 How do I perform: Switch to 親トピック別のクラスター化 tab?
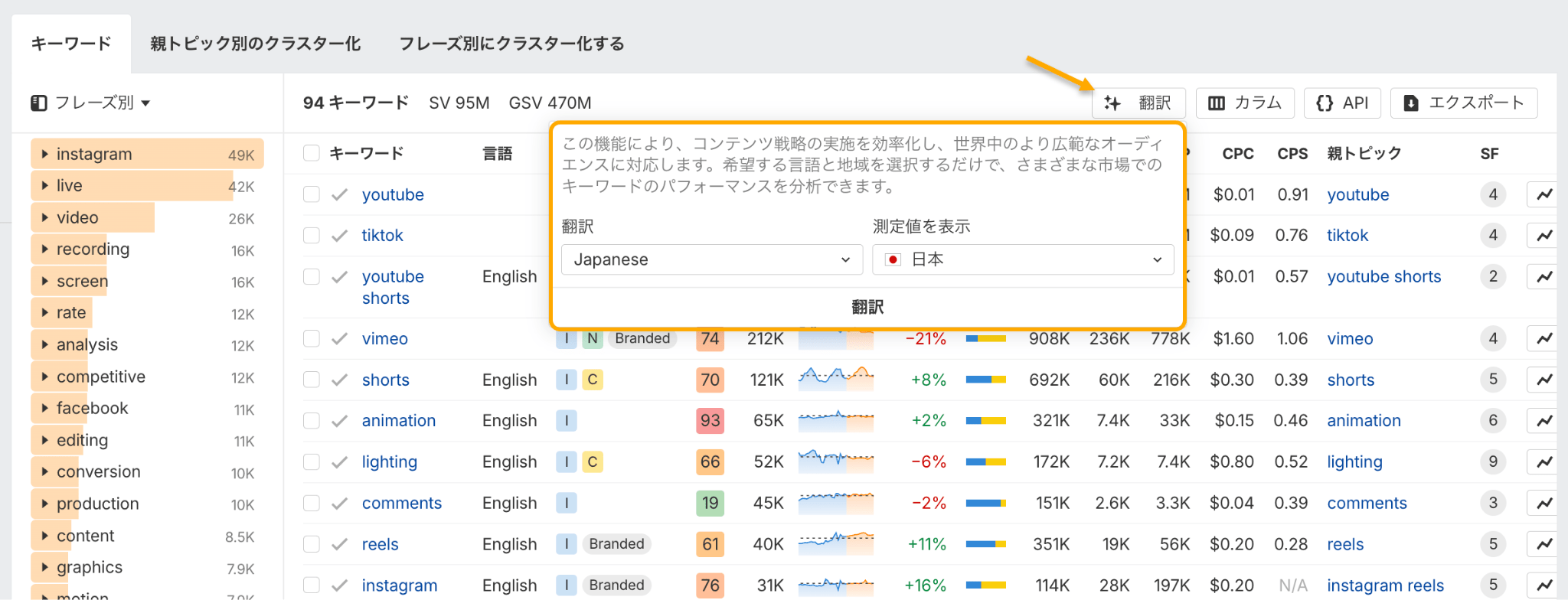coord(255,44)
